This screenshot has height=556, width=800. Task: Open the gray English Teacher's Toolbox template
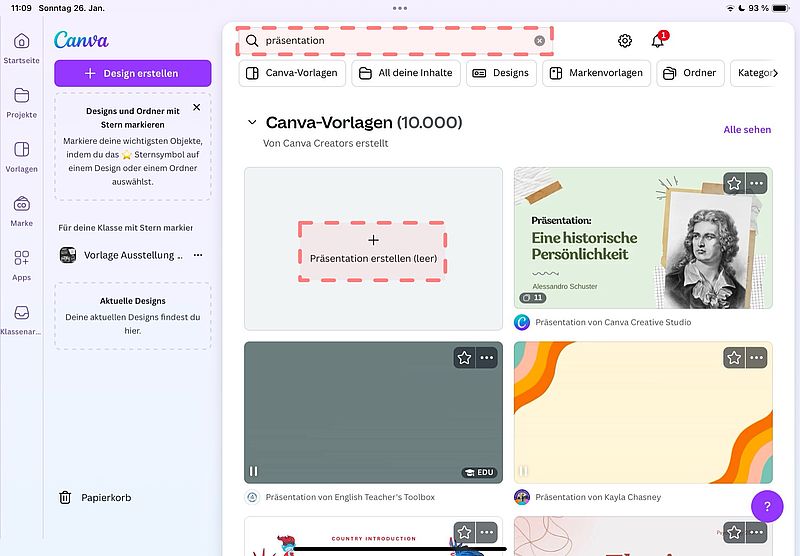[373, 412]
